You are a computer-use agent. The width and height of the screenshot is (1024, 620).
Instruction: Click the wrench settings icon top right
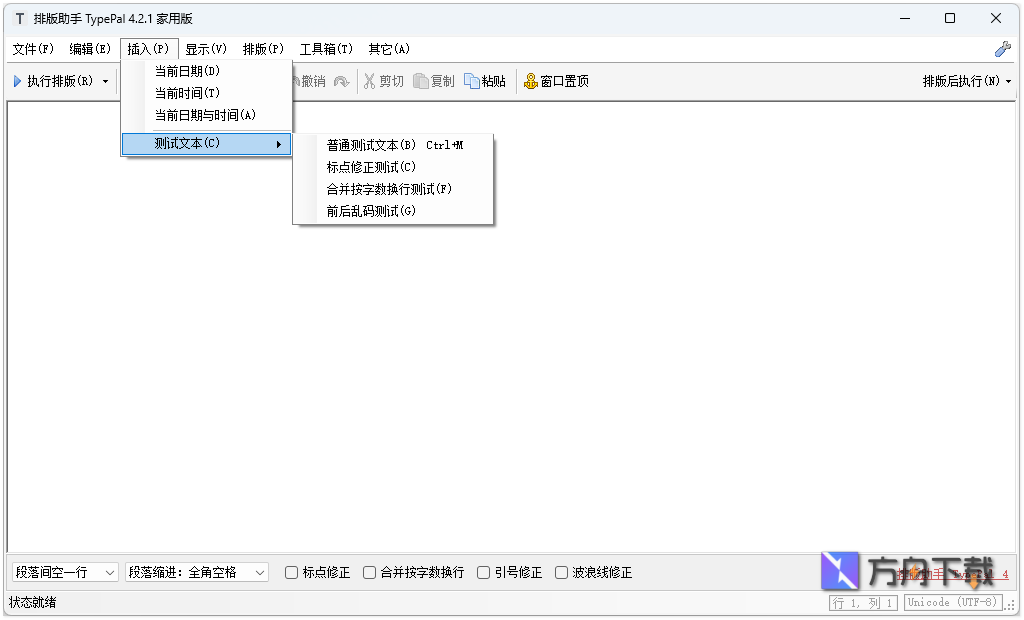[x=1003, y=47]
